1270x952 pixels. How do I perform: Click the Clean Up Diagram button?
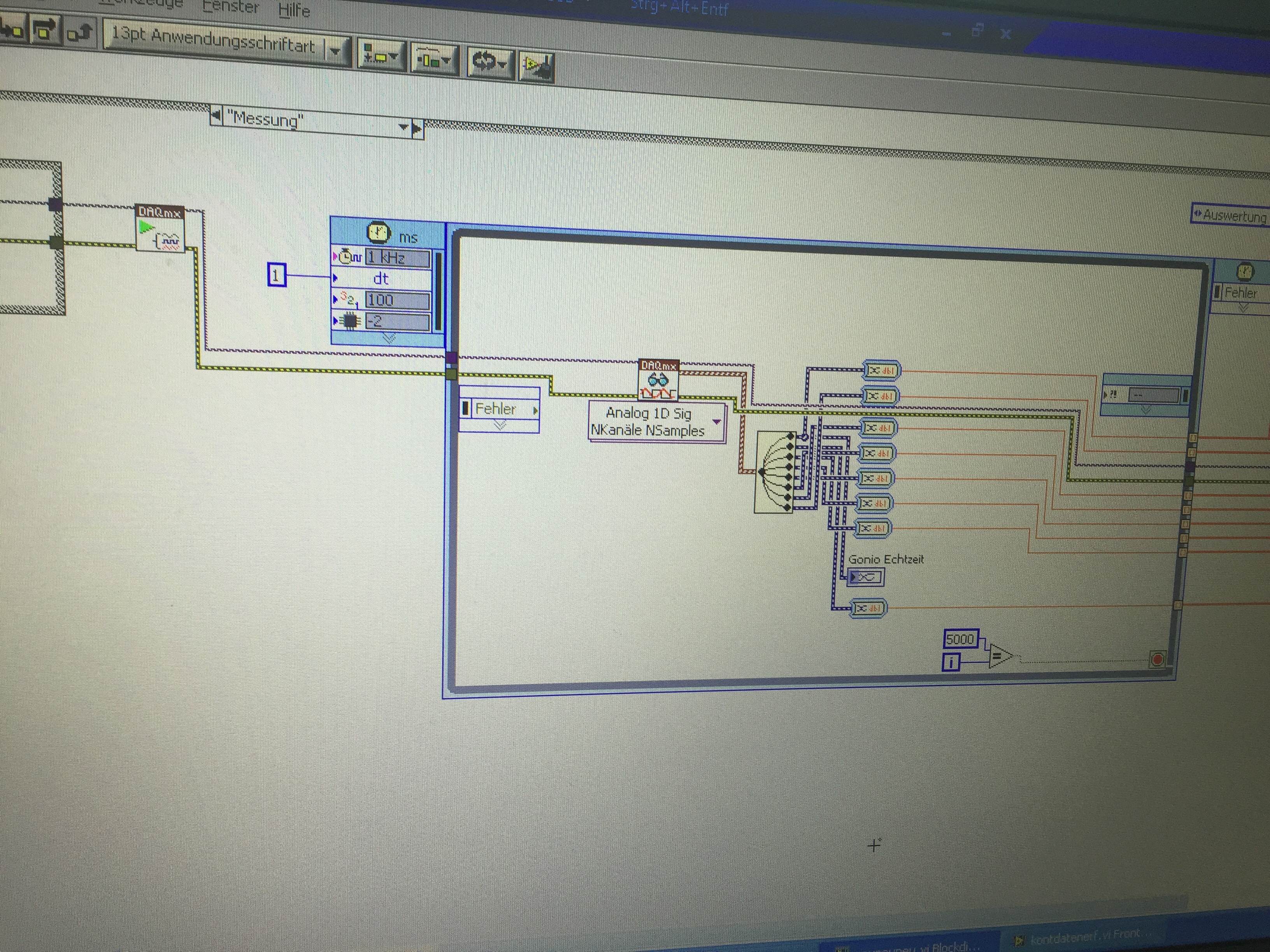(x=537, y=67)
